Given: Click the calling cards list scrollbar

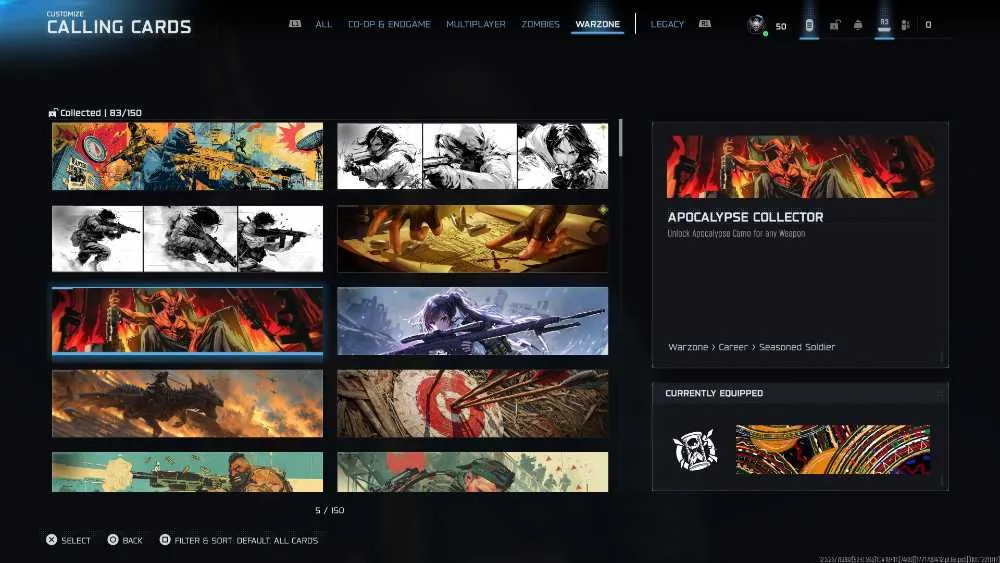Looking at the screenshot, I should 620,138.
